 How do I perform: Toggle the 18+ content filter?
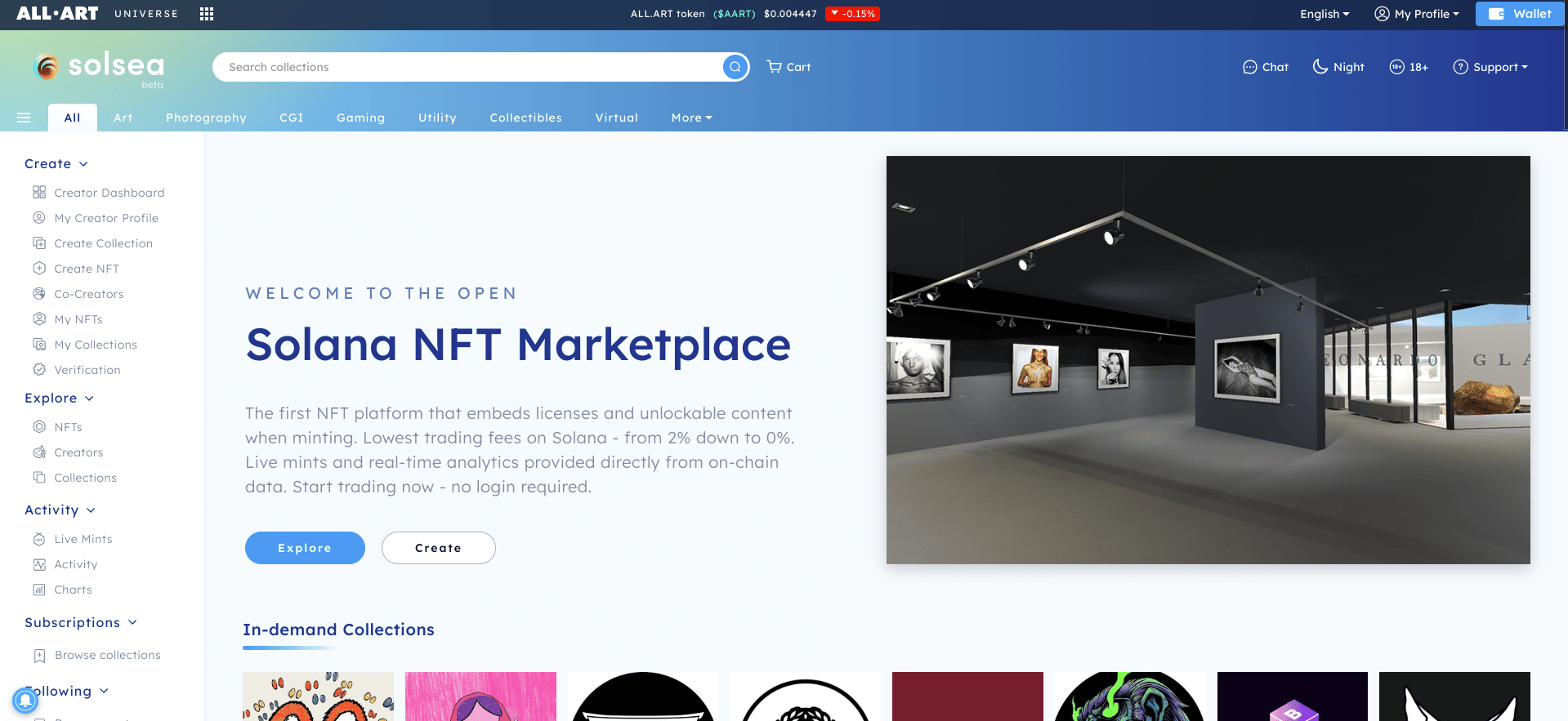coord(1409,67)
